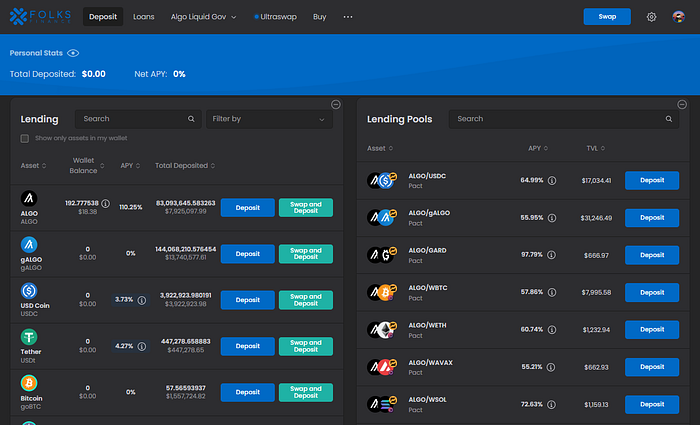This screenshot has width=700, height=425.
Task: Open the Buy tab
Action: tap(320, 17)
